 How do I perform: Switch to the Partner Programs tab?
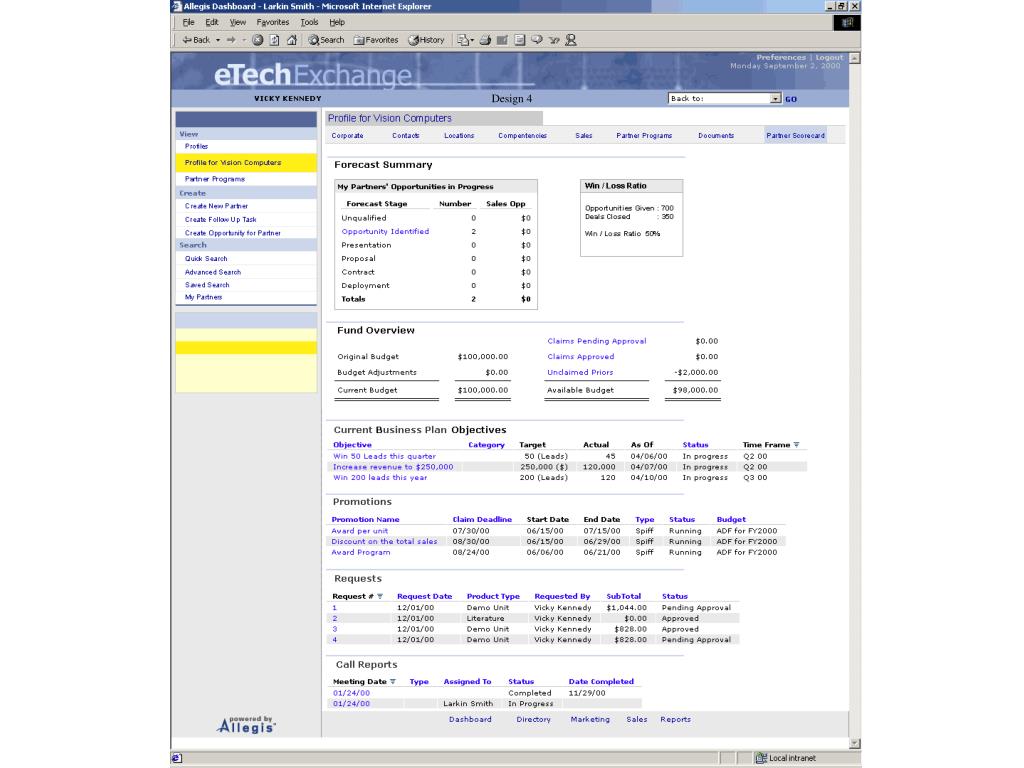pyautogui.click(x=644, y=136)
